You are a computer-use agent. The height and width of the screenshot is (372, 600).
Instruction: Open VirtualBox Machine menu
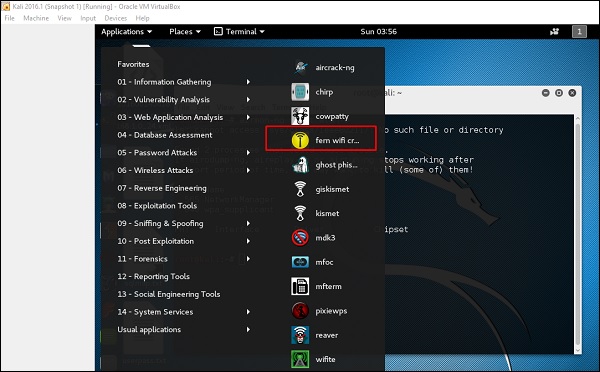point(36,18)
